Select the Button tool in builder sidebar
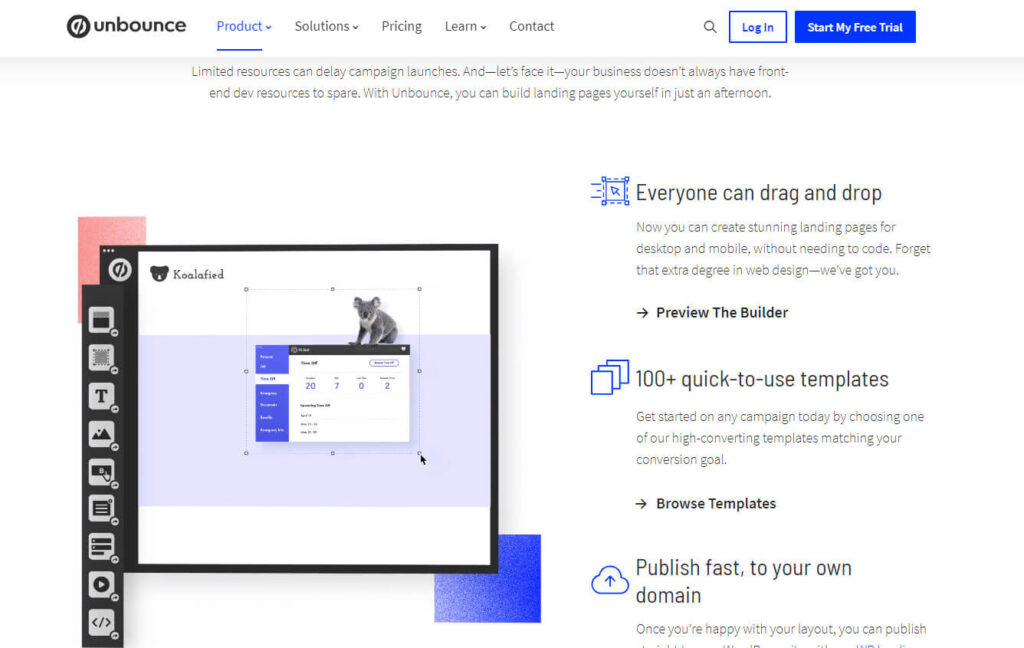This screenshot has height=648, width=1024. tap(101, 472)
